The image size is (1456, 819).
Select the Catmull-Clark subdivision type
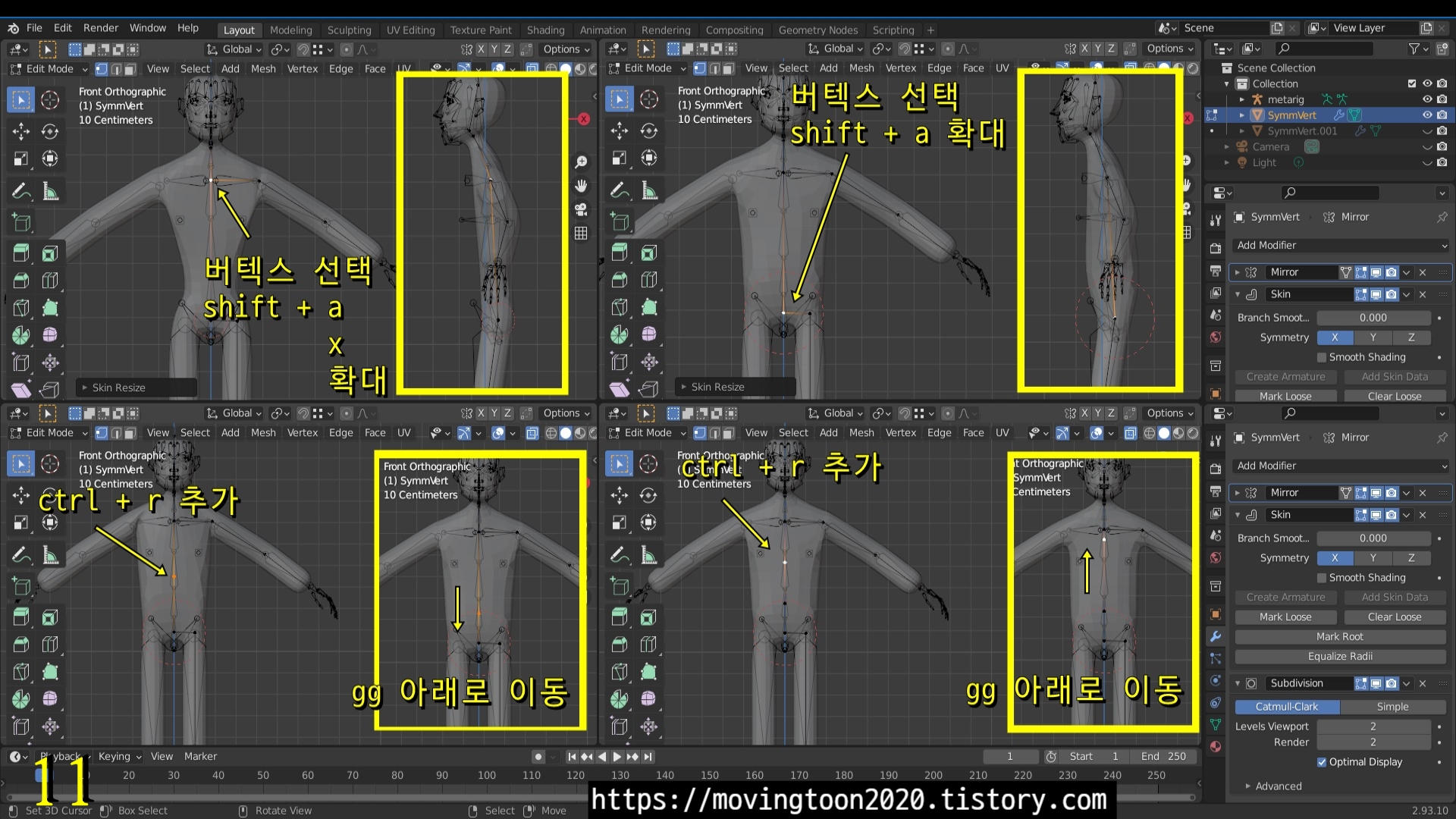click(x=1287, y=707)
